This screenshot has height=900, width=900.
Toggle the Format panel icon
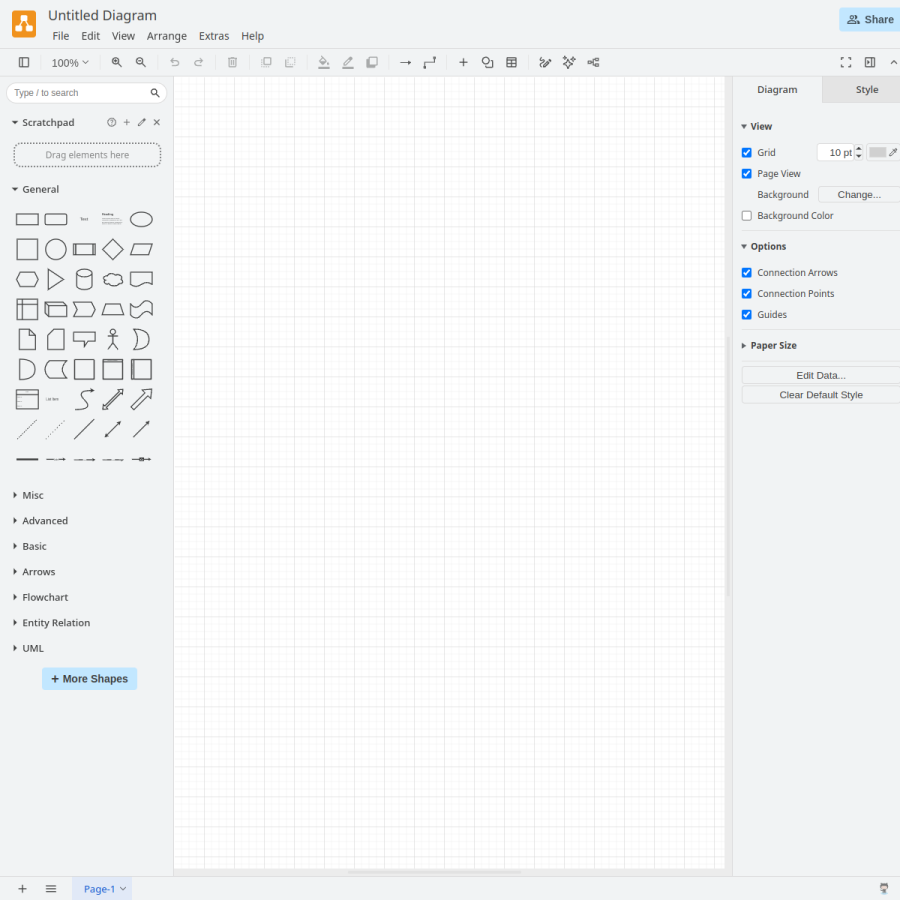click(870, 63)
